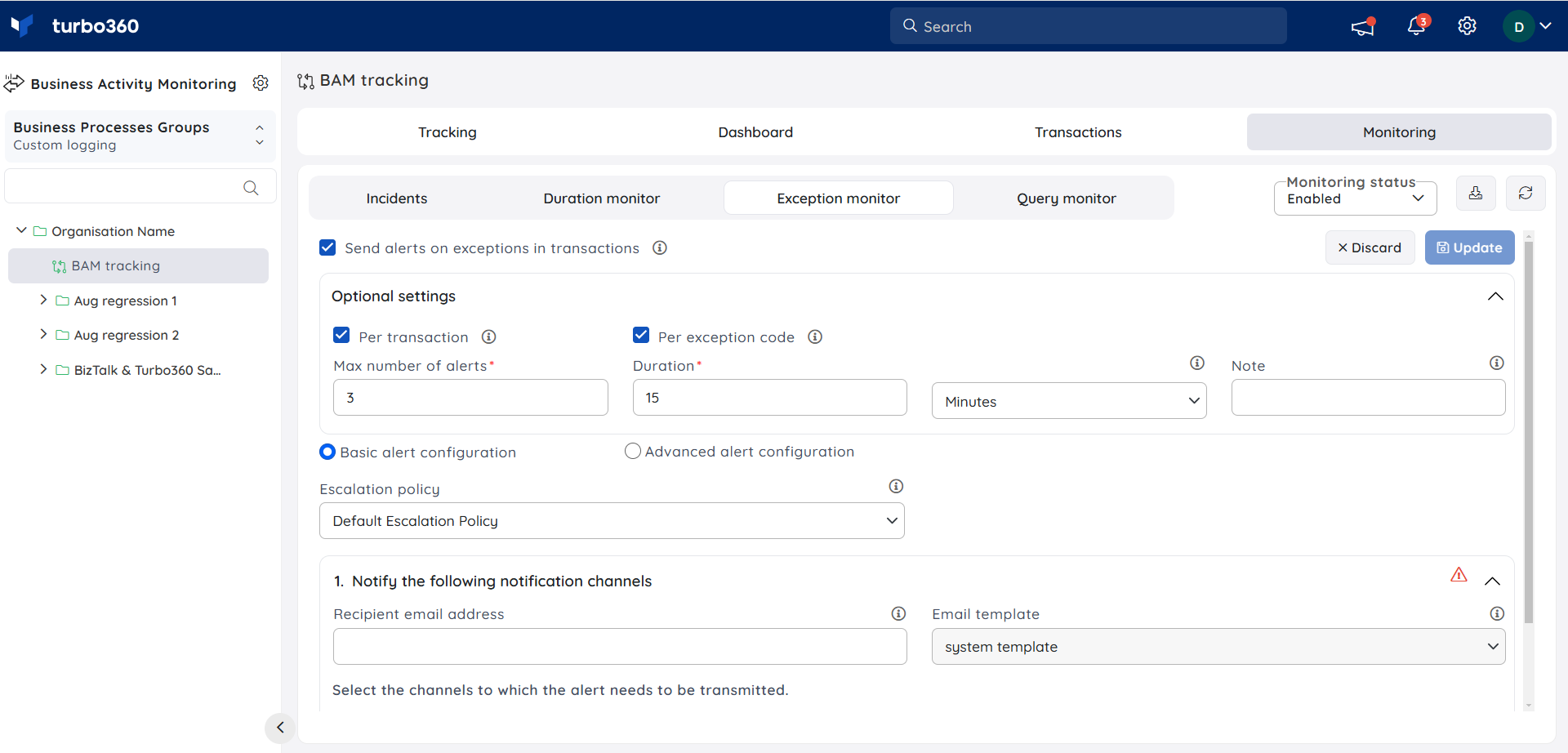1568x753 pixels.
Task: Expand the BizTalk & Turbo360 node
Action: pyautogui.click(x=43, y=370)
